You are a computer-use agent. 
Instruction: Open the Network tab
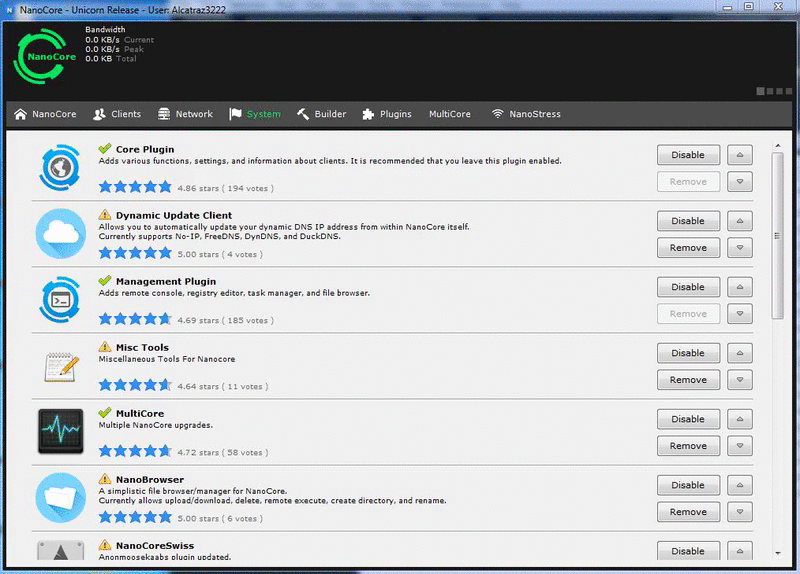coord(185,114)
